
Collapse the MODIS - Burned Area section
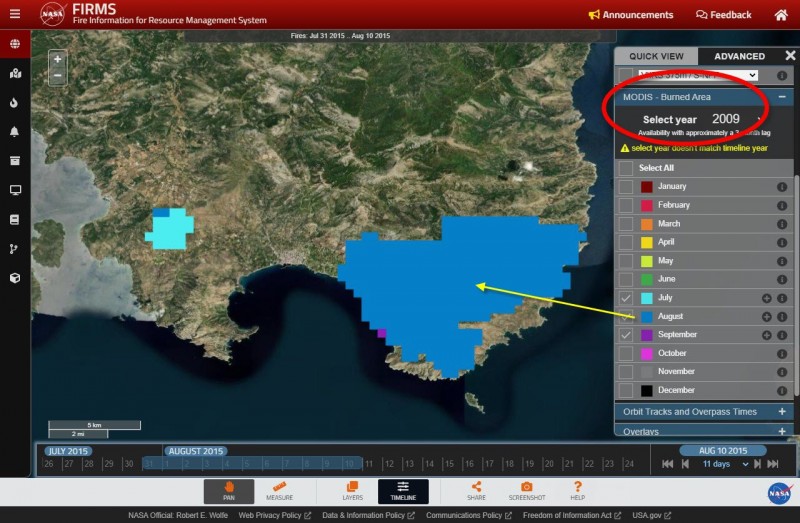[x=782, y=97]
